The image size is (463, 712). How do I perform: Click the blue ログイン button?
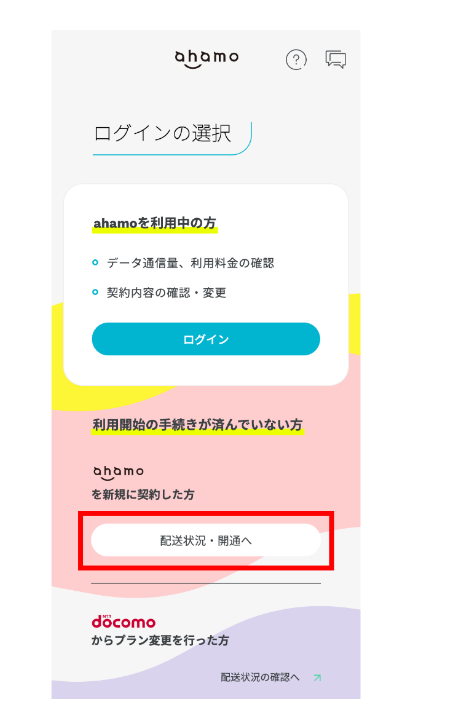click(x=206, y=339)
